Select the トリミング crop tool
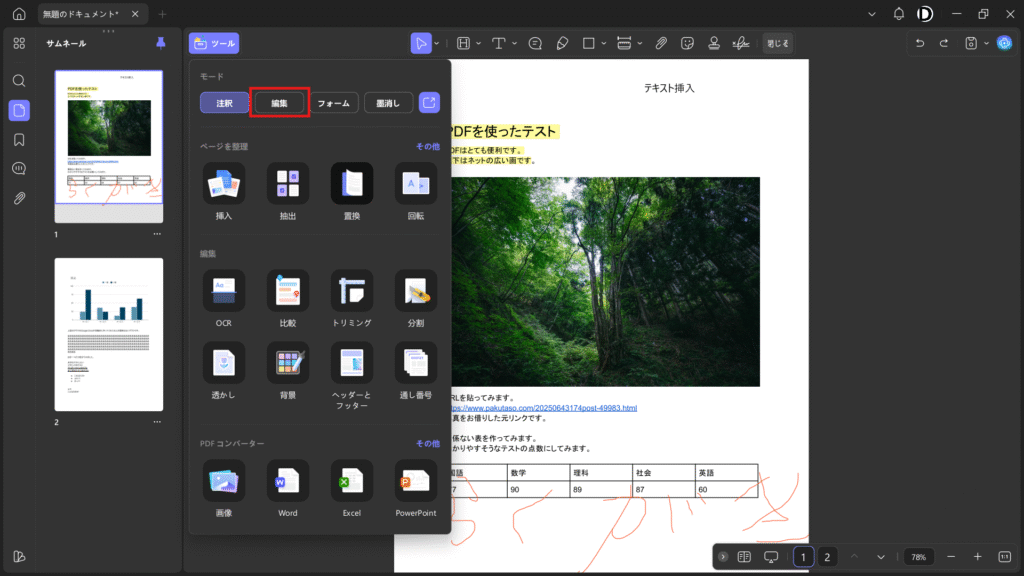This screenshot has height=576, width=1024. [x=351, y=290]
